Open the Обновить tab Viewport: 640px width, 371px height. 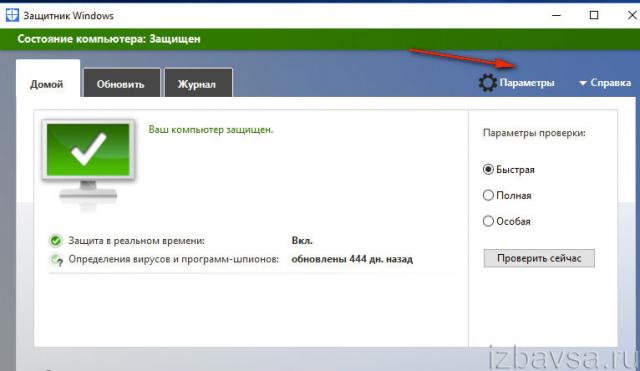pyautogui.click(x=121, y=84)
